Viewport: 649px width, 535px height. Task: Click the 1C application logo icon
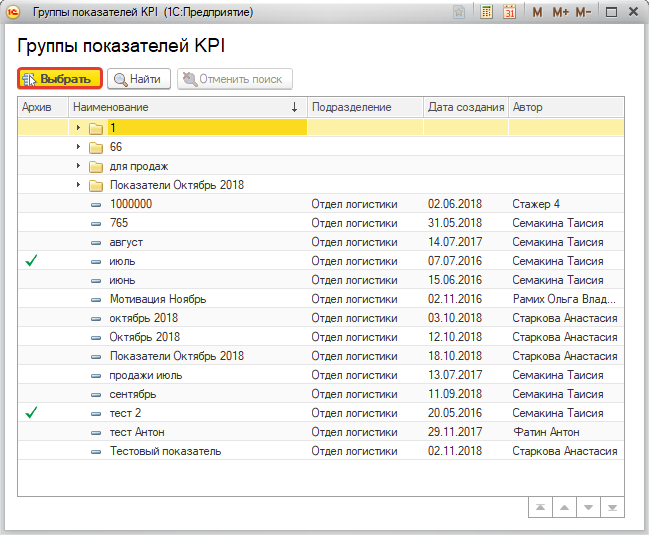click(x=13, y=12)
